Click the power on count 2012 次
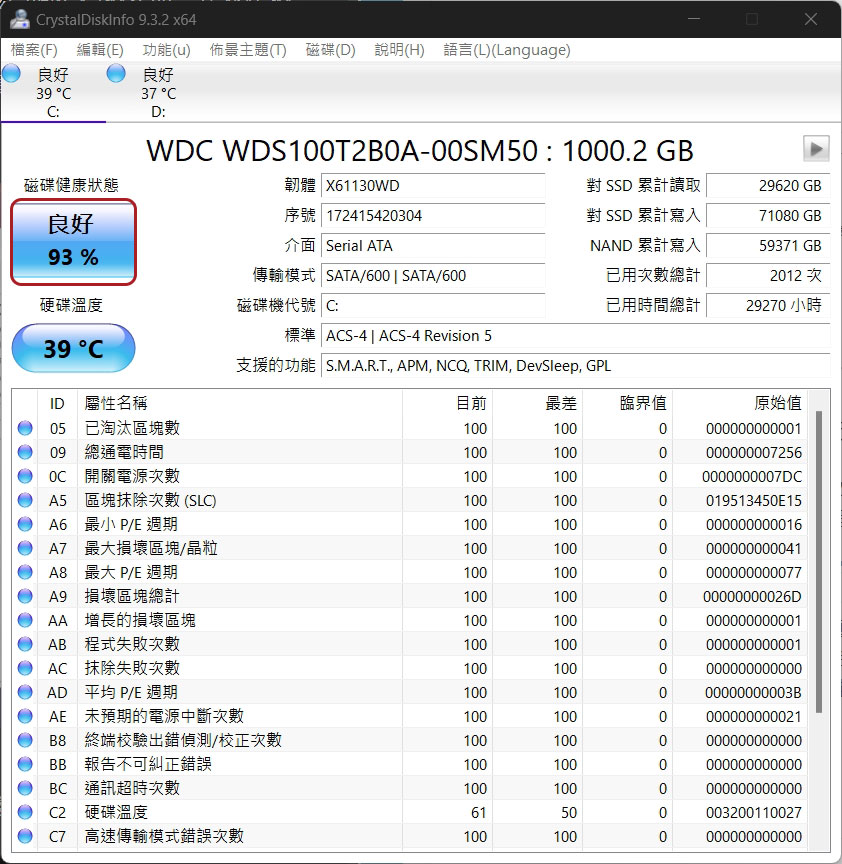Screen dimensions: 842x864 coord(768,276)
